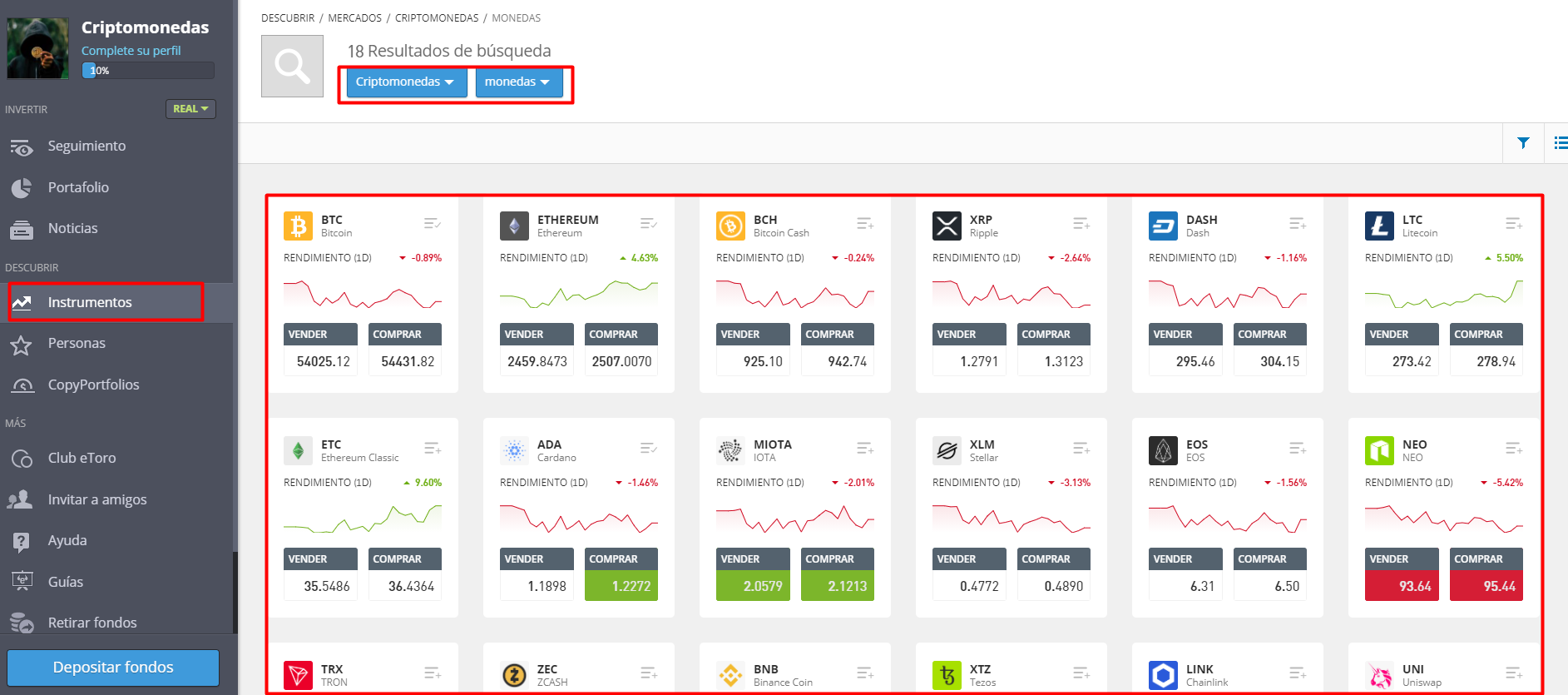Viewport: 1568px width, 695px height.
Task: Click Complete su perfil link
Action: [x=131, y=51]
